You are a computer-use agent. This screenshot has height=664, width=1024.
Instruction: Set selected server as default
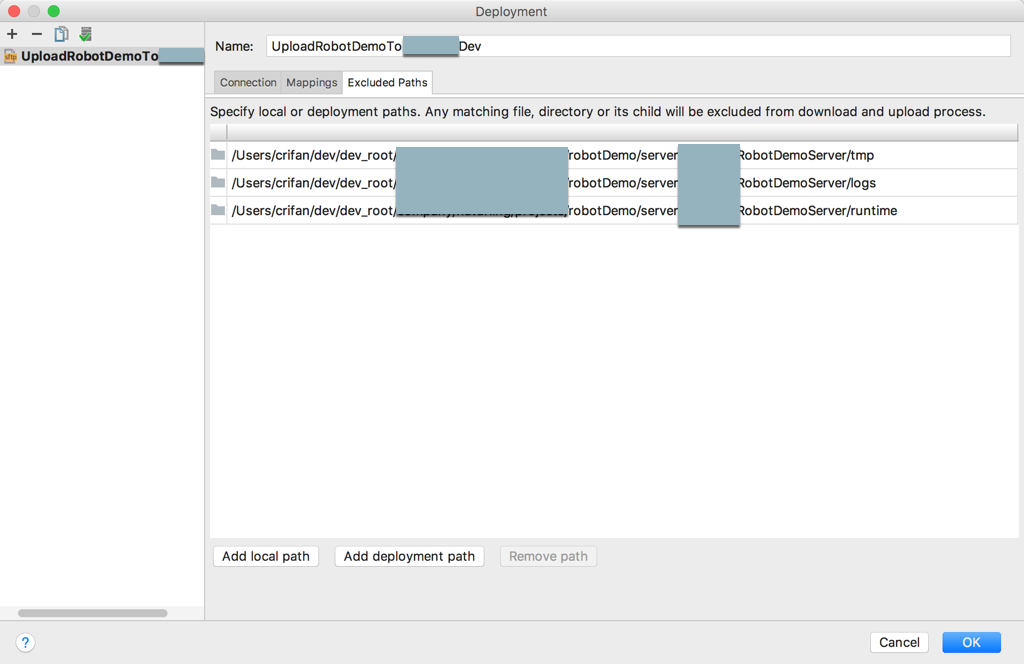(85, 34)
